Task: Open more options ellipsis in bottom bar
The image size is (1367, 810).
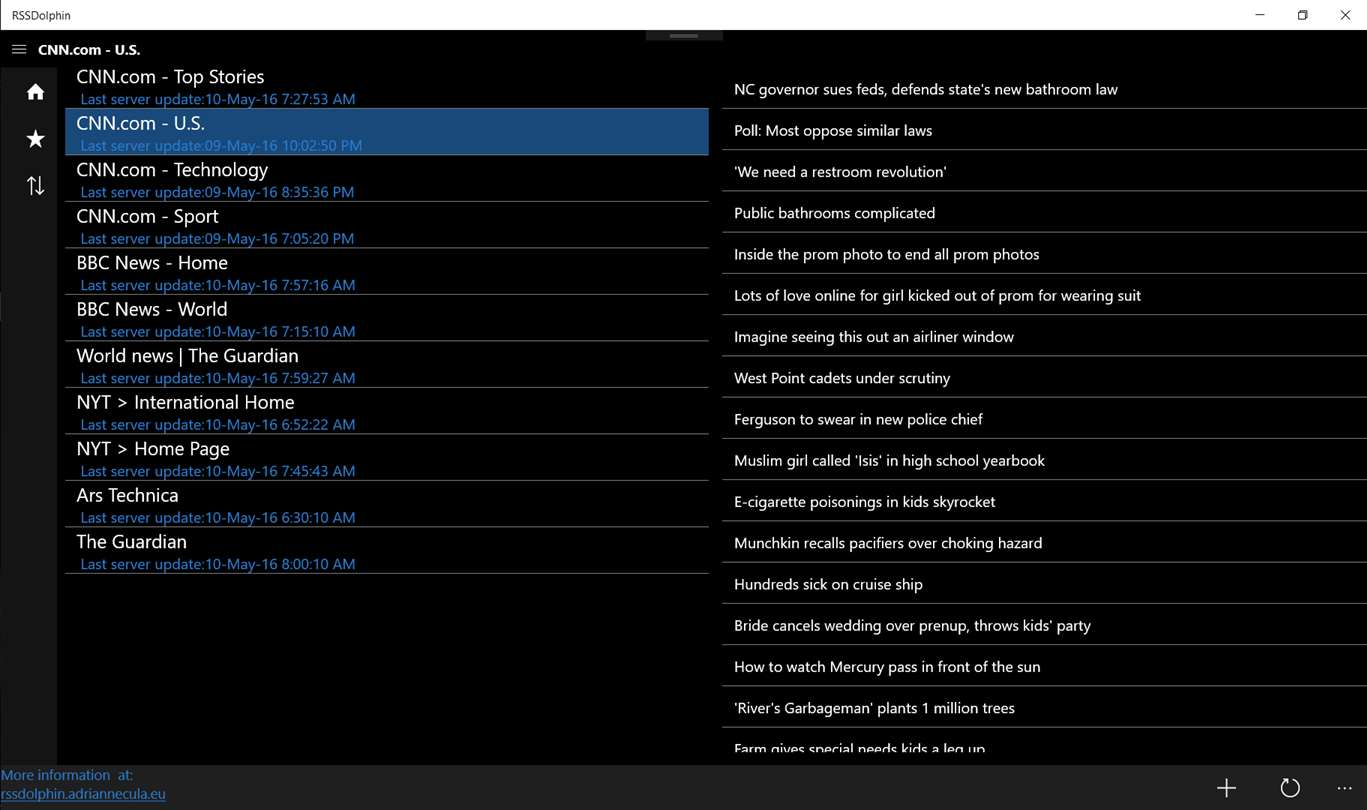Action: click(x=1344, y=788)
